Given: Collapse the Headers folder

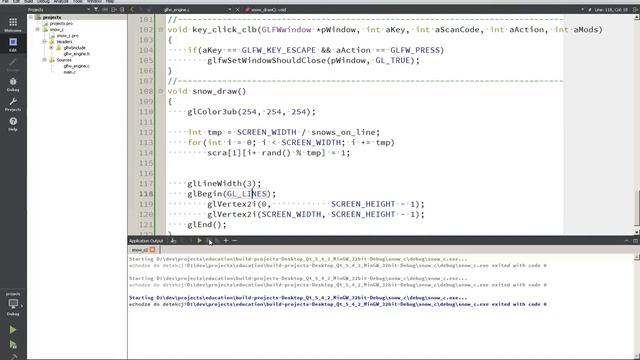Looking at the screenshot, I should tap(44, 42).
